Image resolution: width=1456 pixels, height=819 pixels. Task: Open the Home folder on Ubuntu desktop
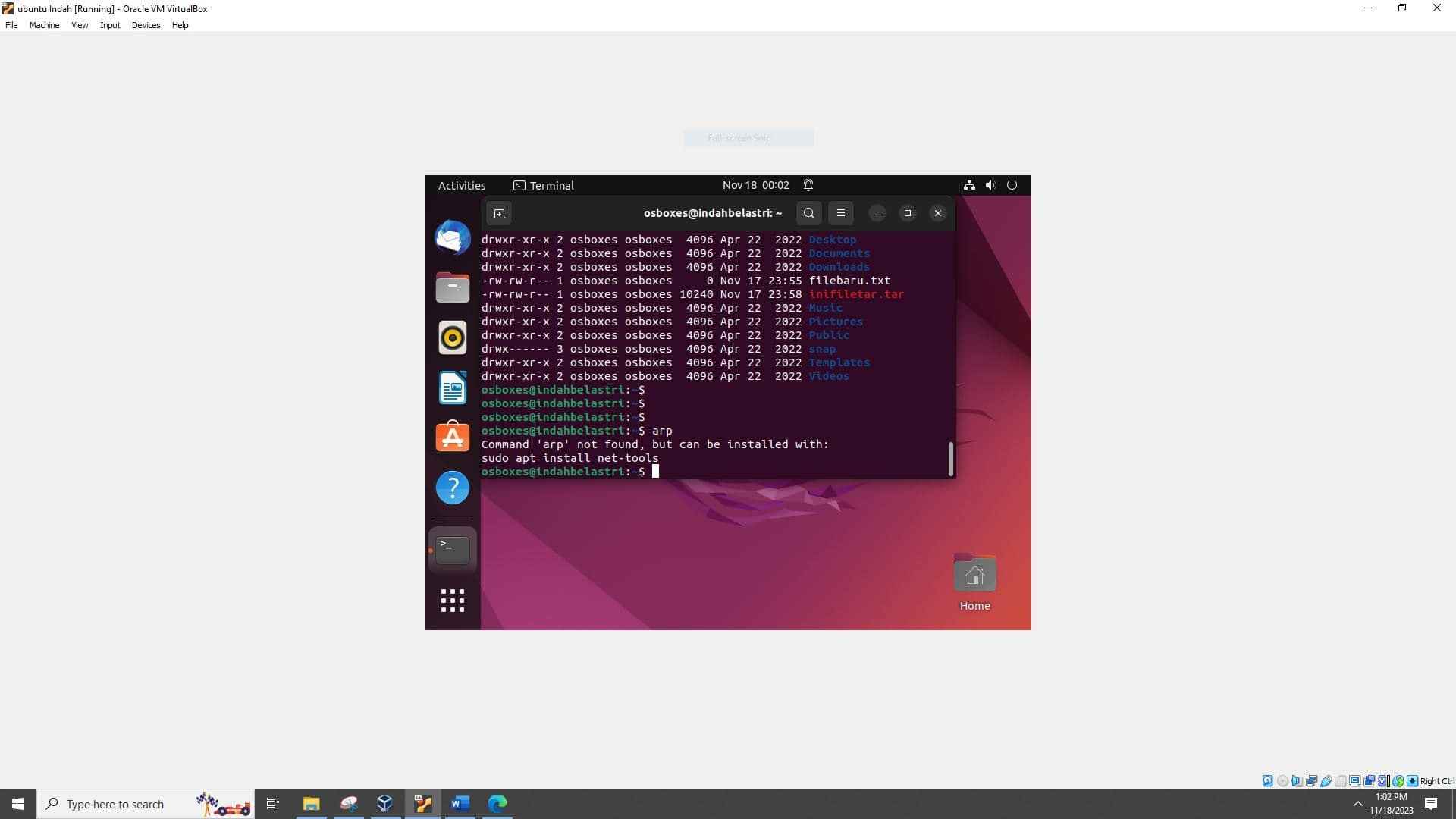[974, 582]
